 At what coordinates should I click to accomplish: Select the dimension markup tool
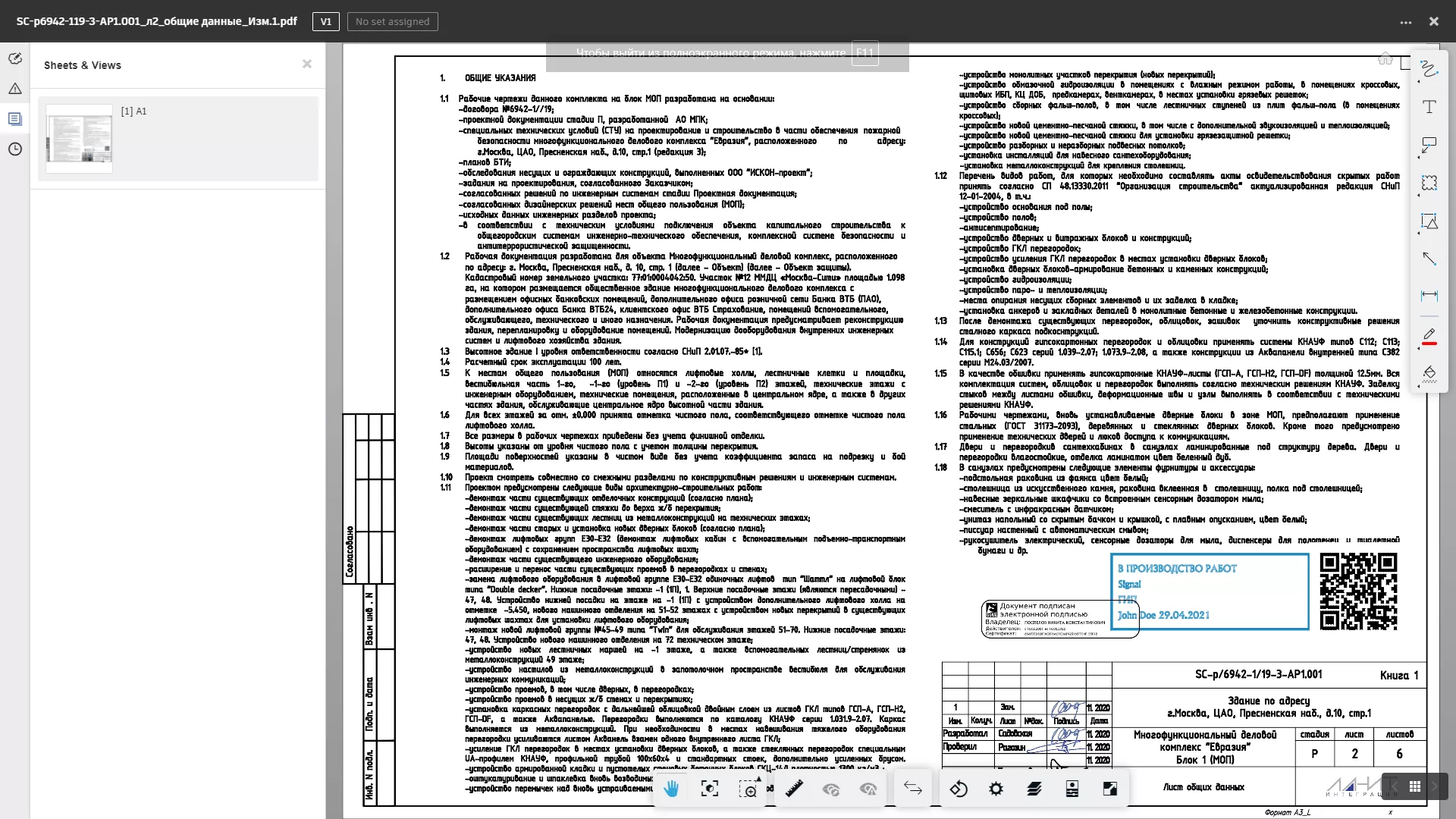click(1429, 295)
